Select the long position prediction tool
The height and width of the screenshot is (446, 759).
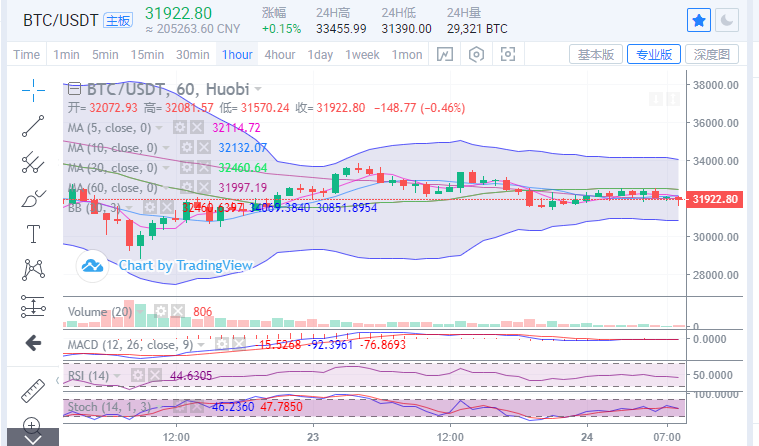click(33, 306)
